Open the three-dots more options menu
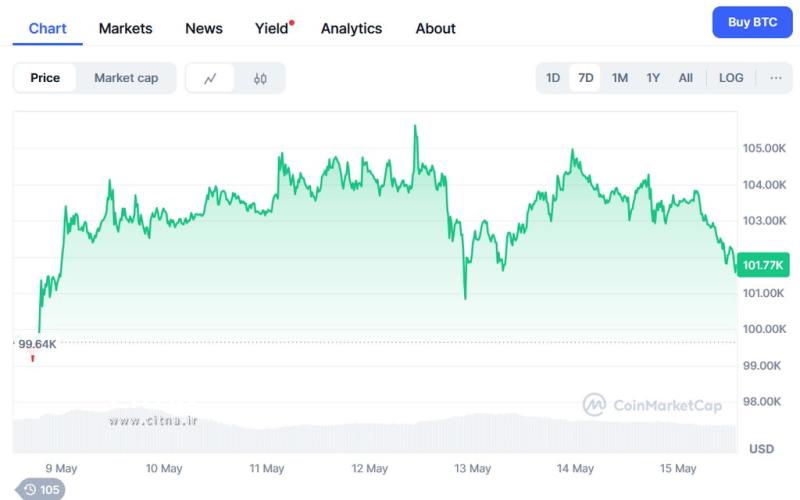Image resolution: width=800 pixels, height=500 pixels. click(x=775, y=78)
